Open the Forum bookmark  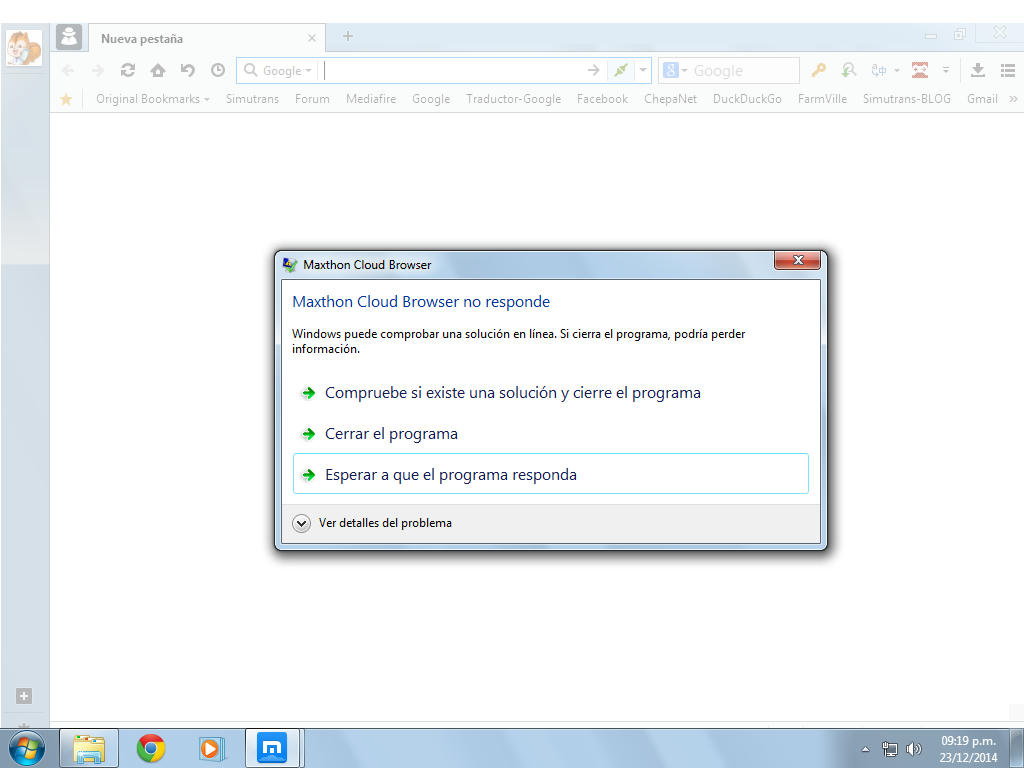(312, 99)
